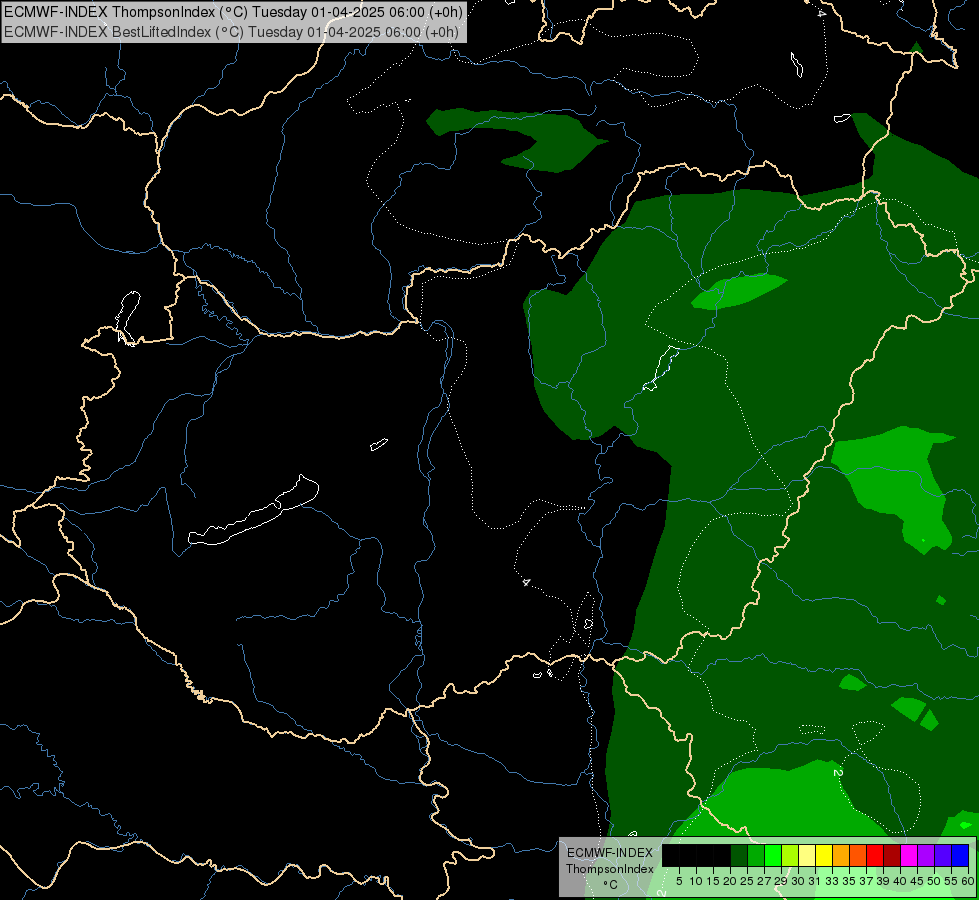The height and width of the screenshot is (900, 979).
Task: Select orange 33–35 legend swatch
Action: tap(841, 855)
